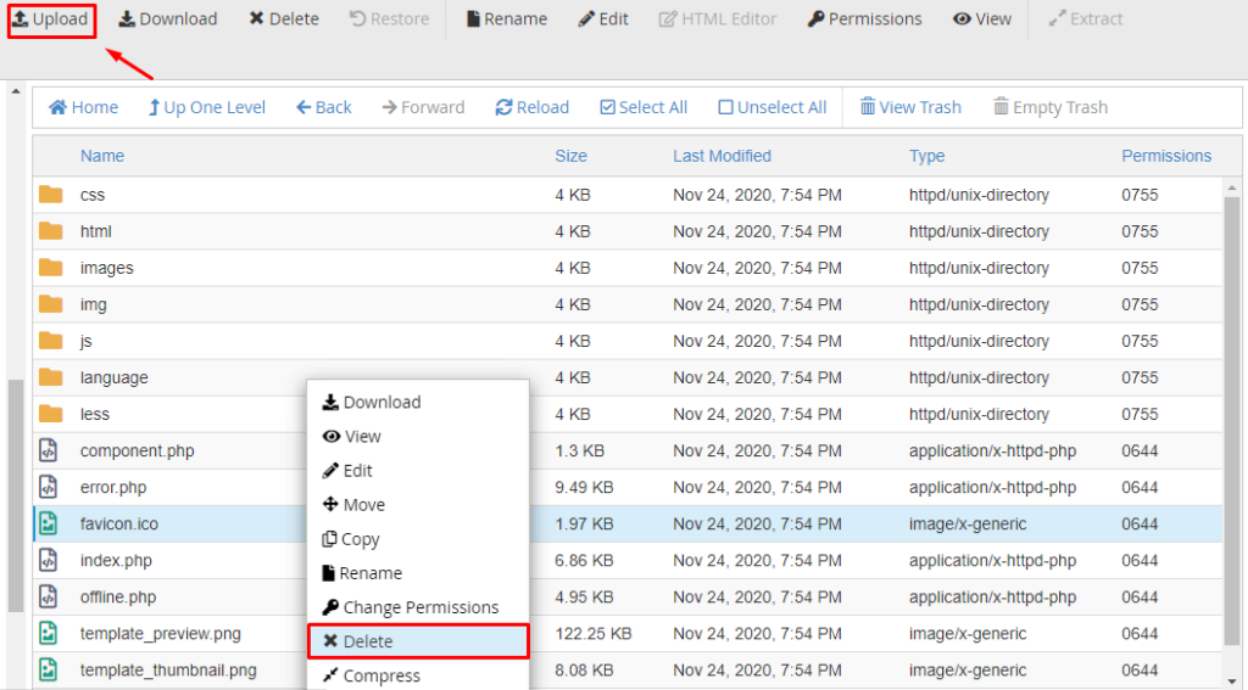Click Unselect All checkbox
Image resolution: width=1248 pixels, height=690 pixels.
pos(772,107)
